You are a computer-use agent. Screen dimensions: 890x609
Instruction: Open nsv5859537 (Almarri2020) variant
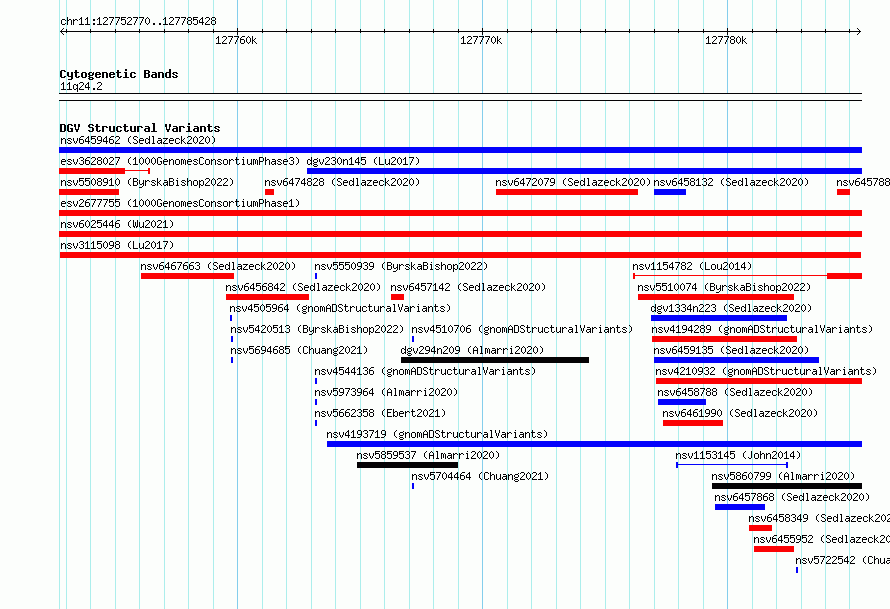pyautogui.click(x=428, y=455)
